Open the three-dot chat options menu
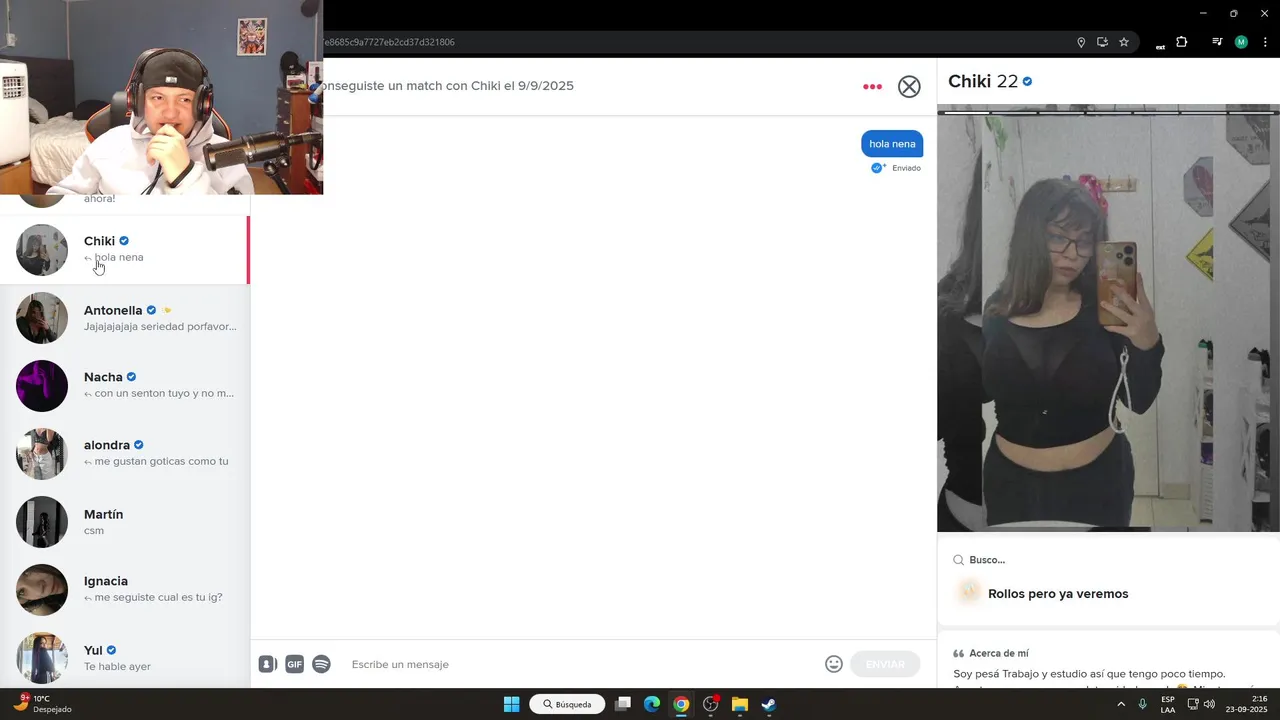Screen dimensions: 1280x720 pyautogui.click(x=872, y=87)
